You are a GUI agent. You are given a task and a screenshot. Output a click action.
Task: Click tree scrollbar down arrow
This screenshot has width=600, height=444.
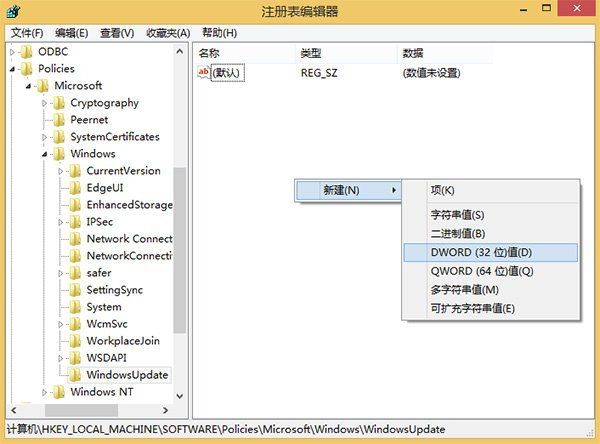click(179, 396)
